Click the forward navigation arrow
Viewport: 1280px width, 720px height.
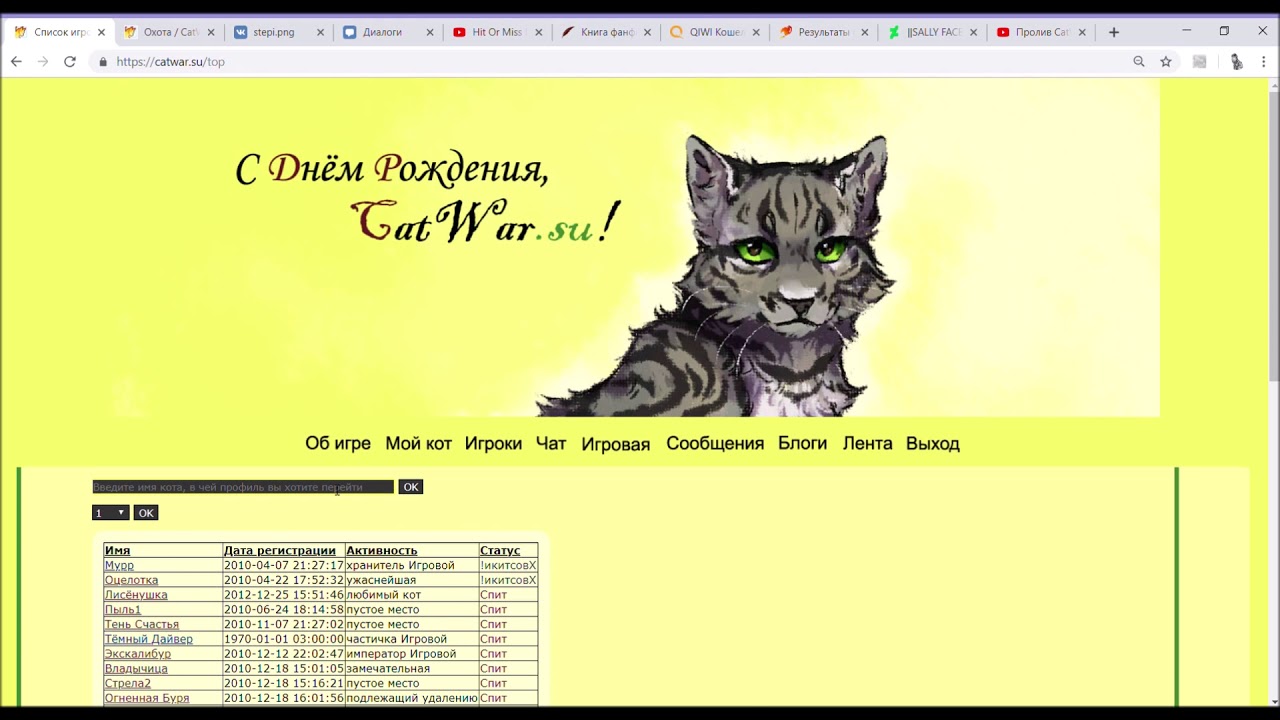(x=42, y=61)
